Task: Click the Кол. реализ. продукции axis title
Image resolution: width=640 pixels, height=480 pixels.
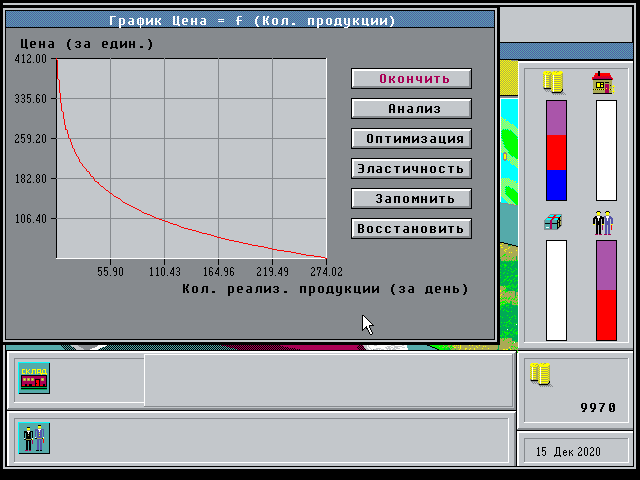Action: (325, 289)
